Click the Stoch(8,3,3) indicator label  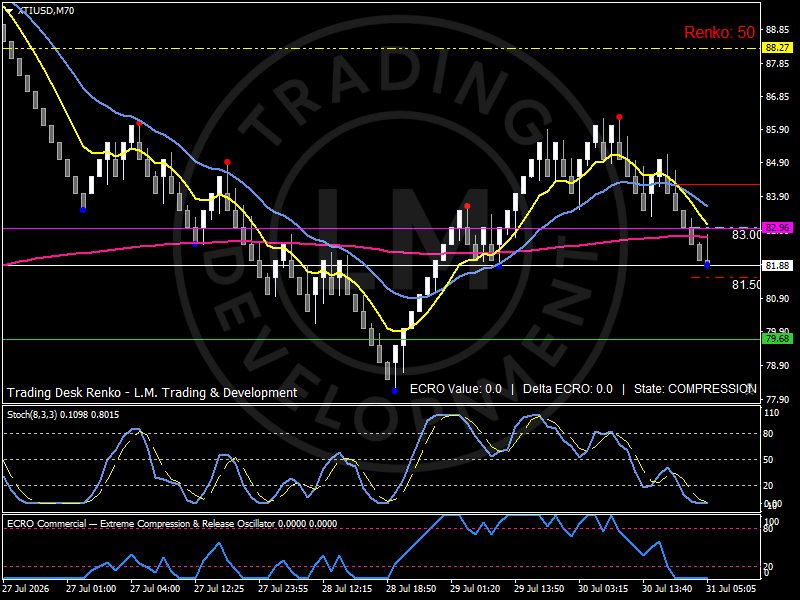[63, 415]
